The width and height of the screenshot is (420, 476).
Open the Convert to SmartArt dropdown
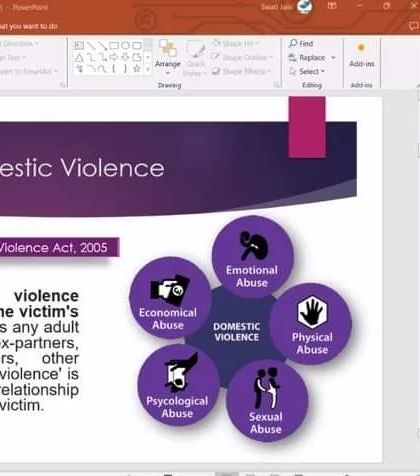(29, 71)
